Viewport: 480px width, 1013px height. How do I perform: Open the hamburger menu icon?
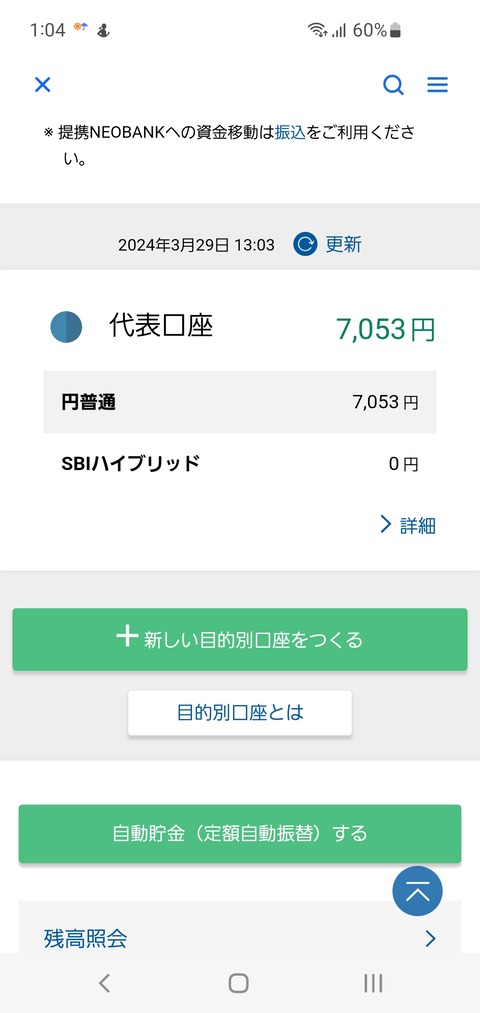tap(437, 85)
